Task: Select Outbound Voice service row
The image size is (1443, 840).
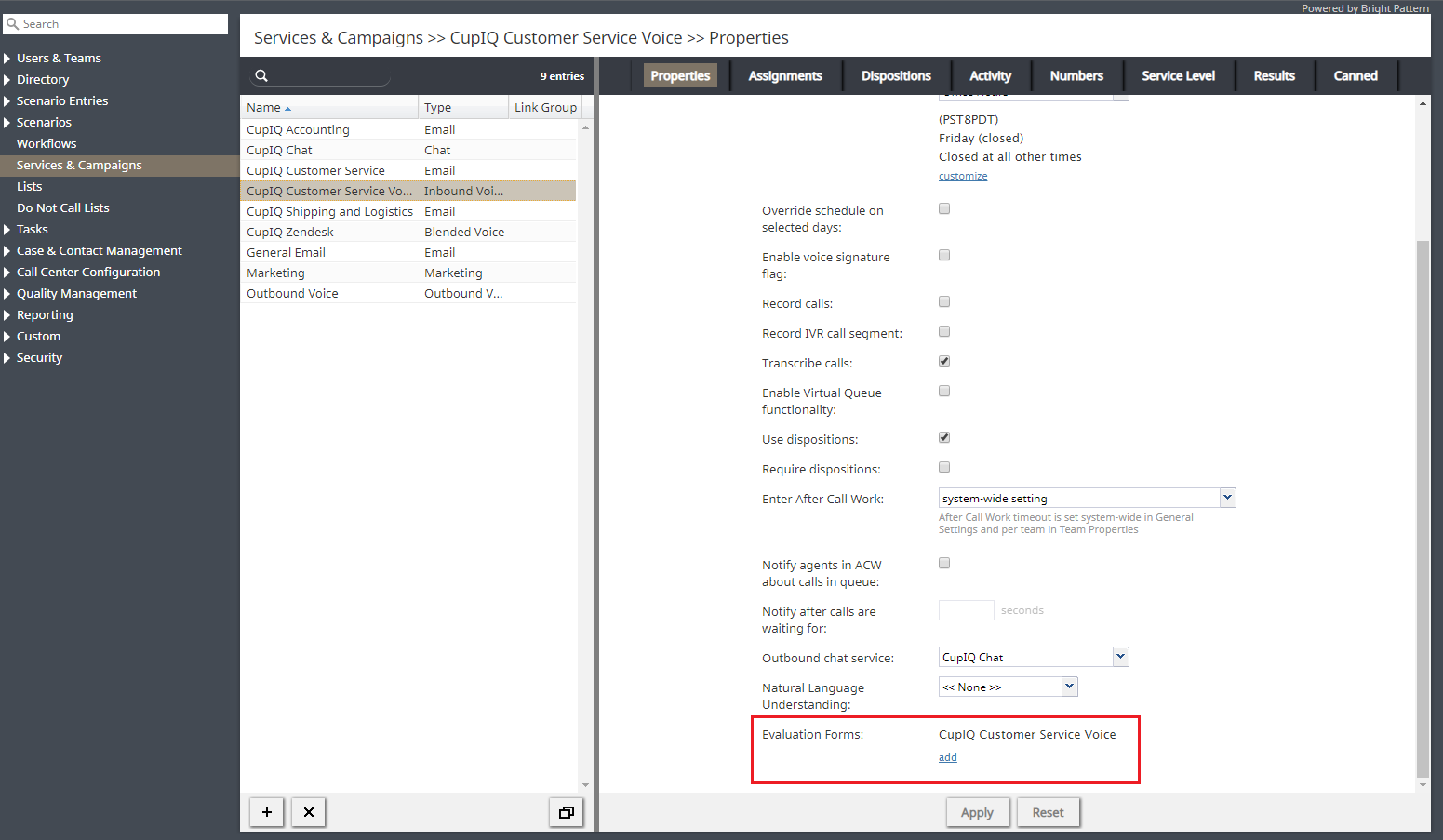Action: click(408, 293)
